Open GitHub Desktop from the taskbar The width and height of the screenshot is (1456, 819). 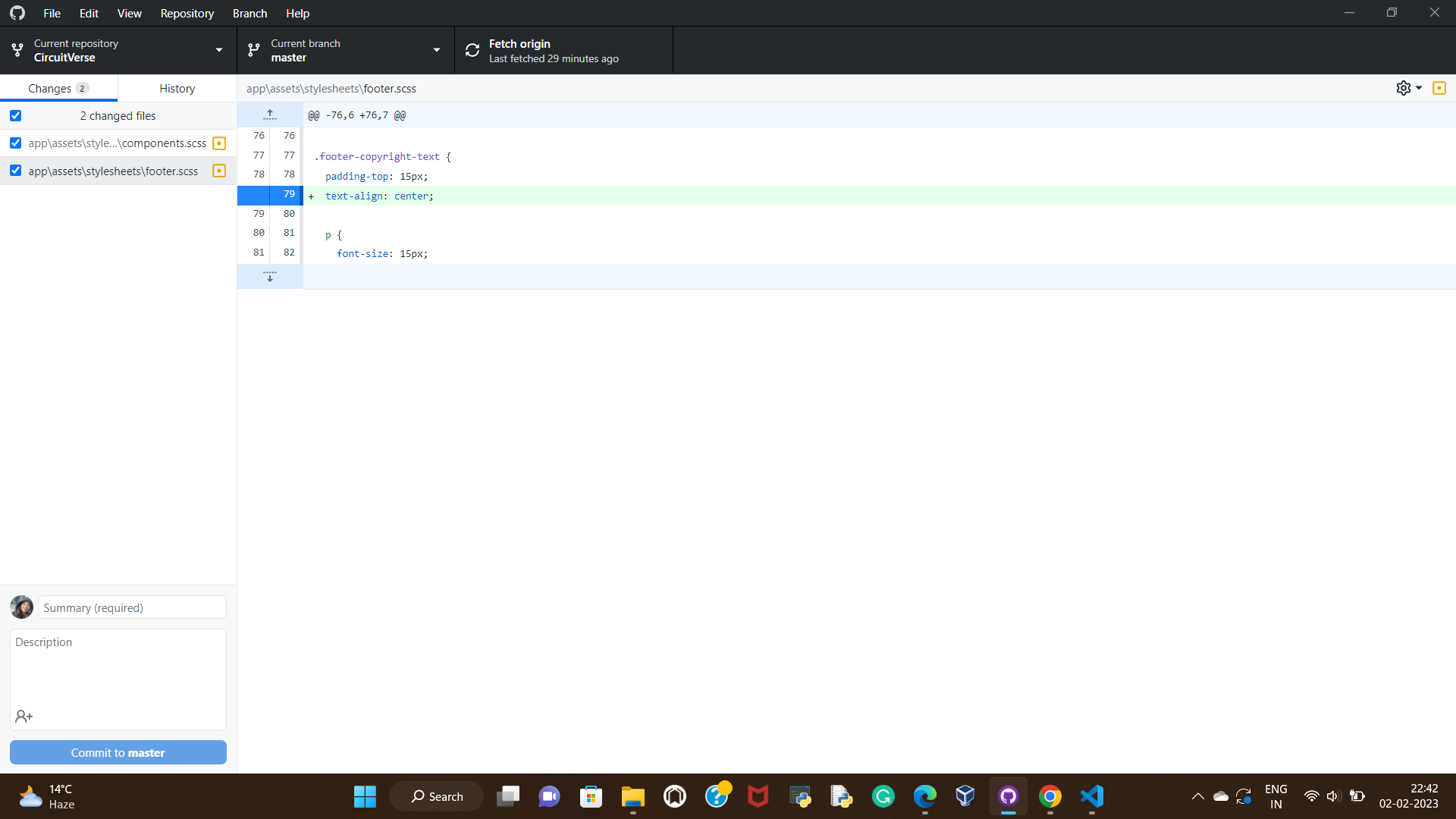tap(1008, 796)
